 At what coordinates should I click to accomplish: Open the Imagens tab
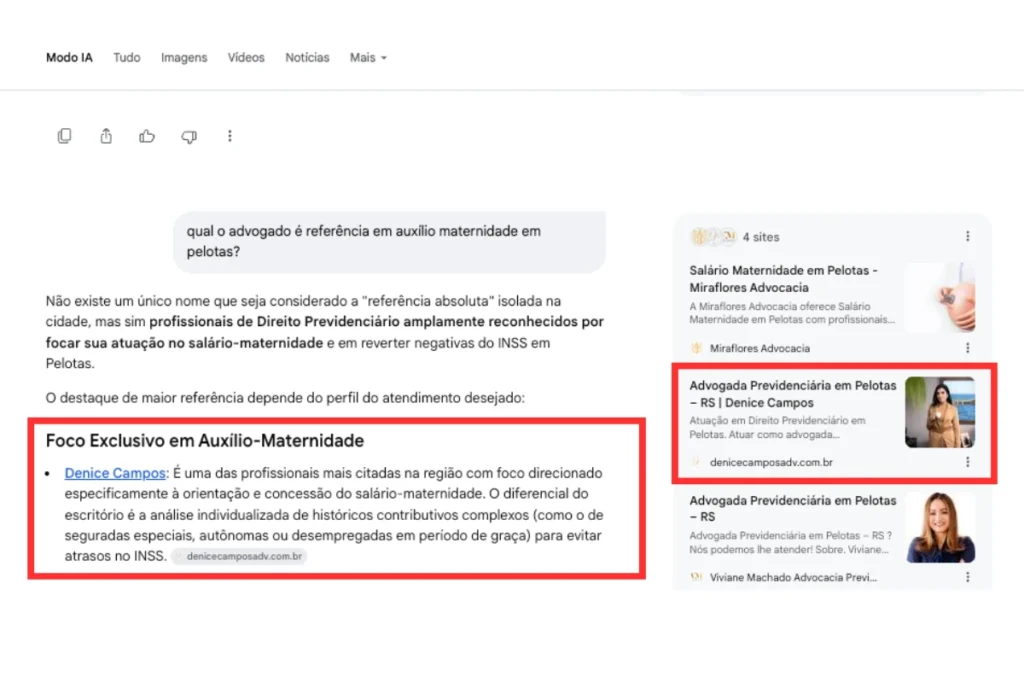184,57
